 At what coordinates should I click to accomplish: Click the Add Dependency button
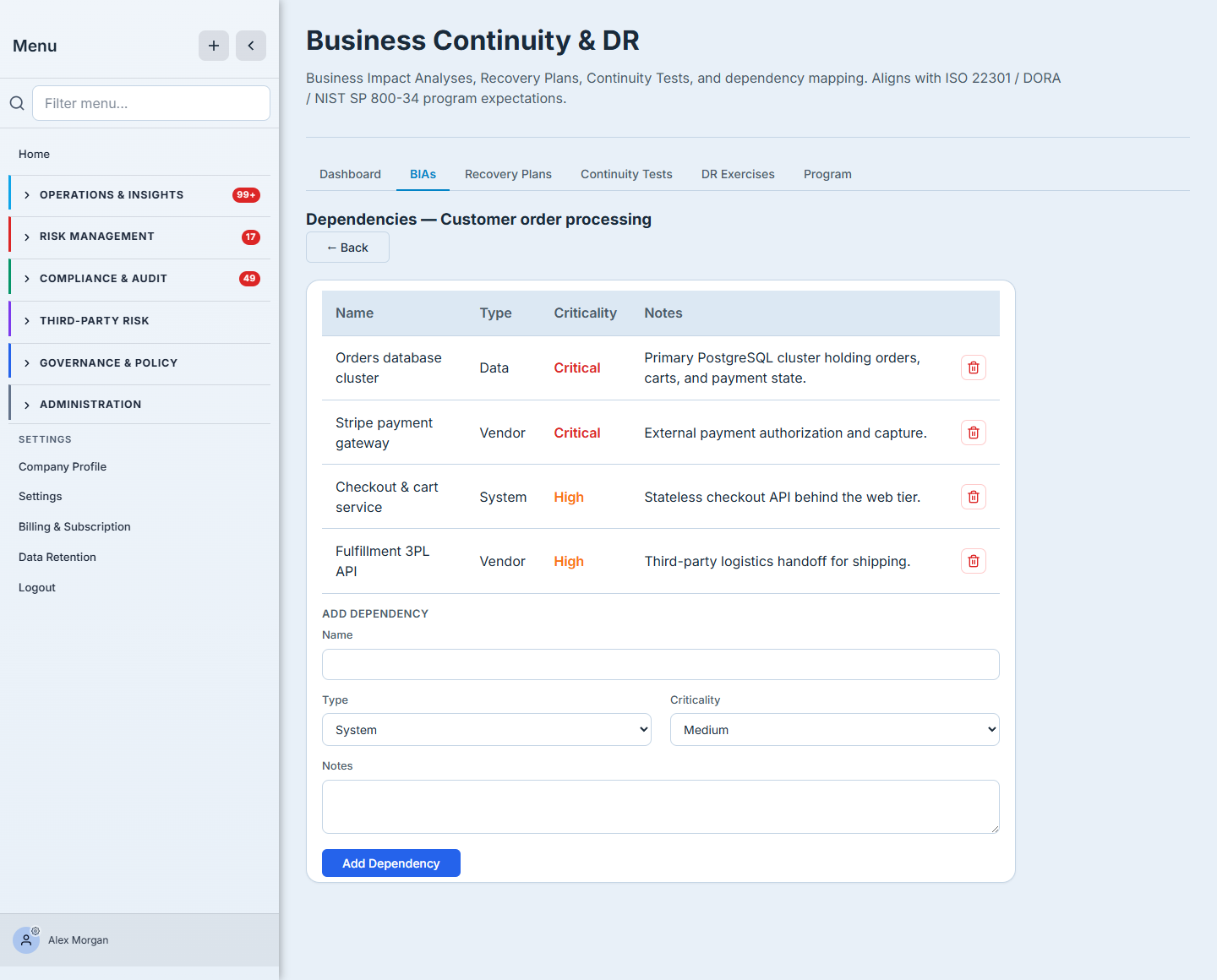391,863
